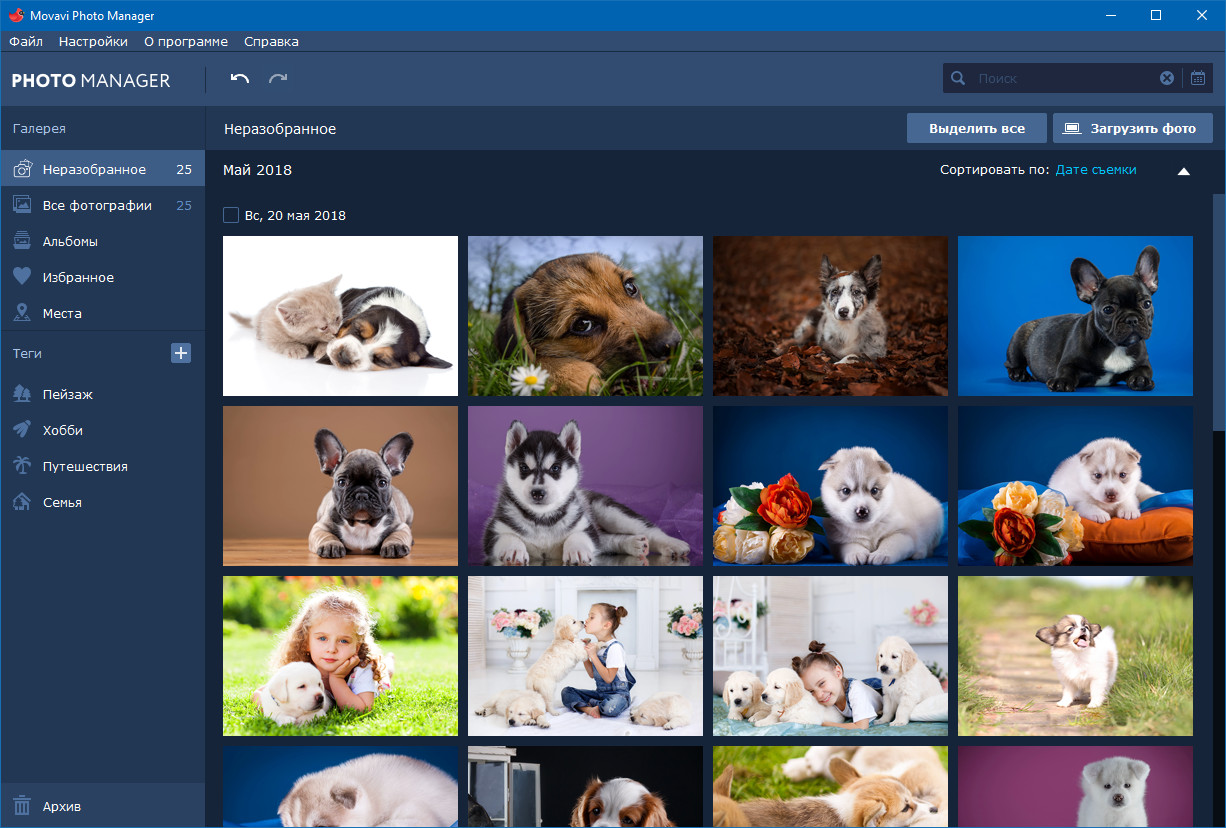Select the Хобби tag
1226x828 pixels.
pyautogui.click(x=102, y=430)
